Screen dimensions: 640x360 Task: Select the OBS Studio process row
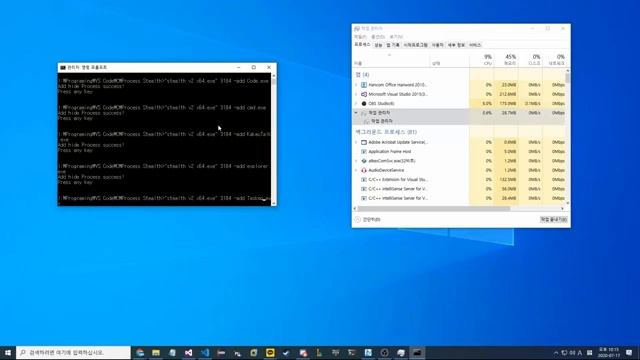click(459, 104)
